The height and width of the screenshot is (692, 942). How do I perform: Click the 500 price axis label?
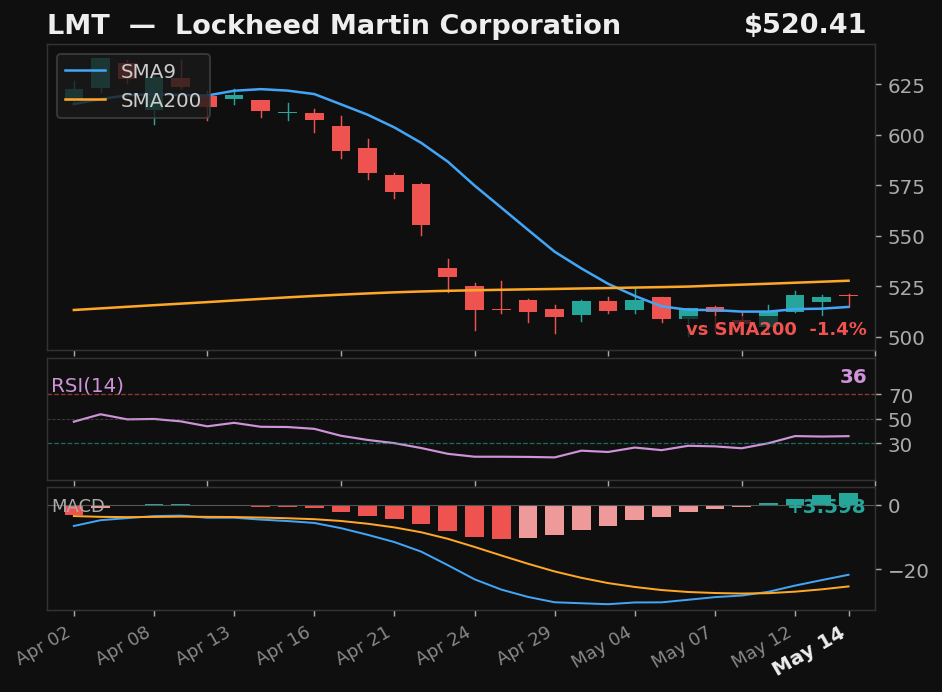[907, 338]
